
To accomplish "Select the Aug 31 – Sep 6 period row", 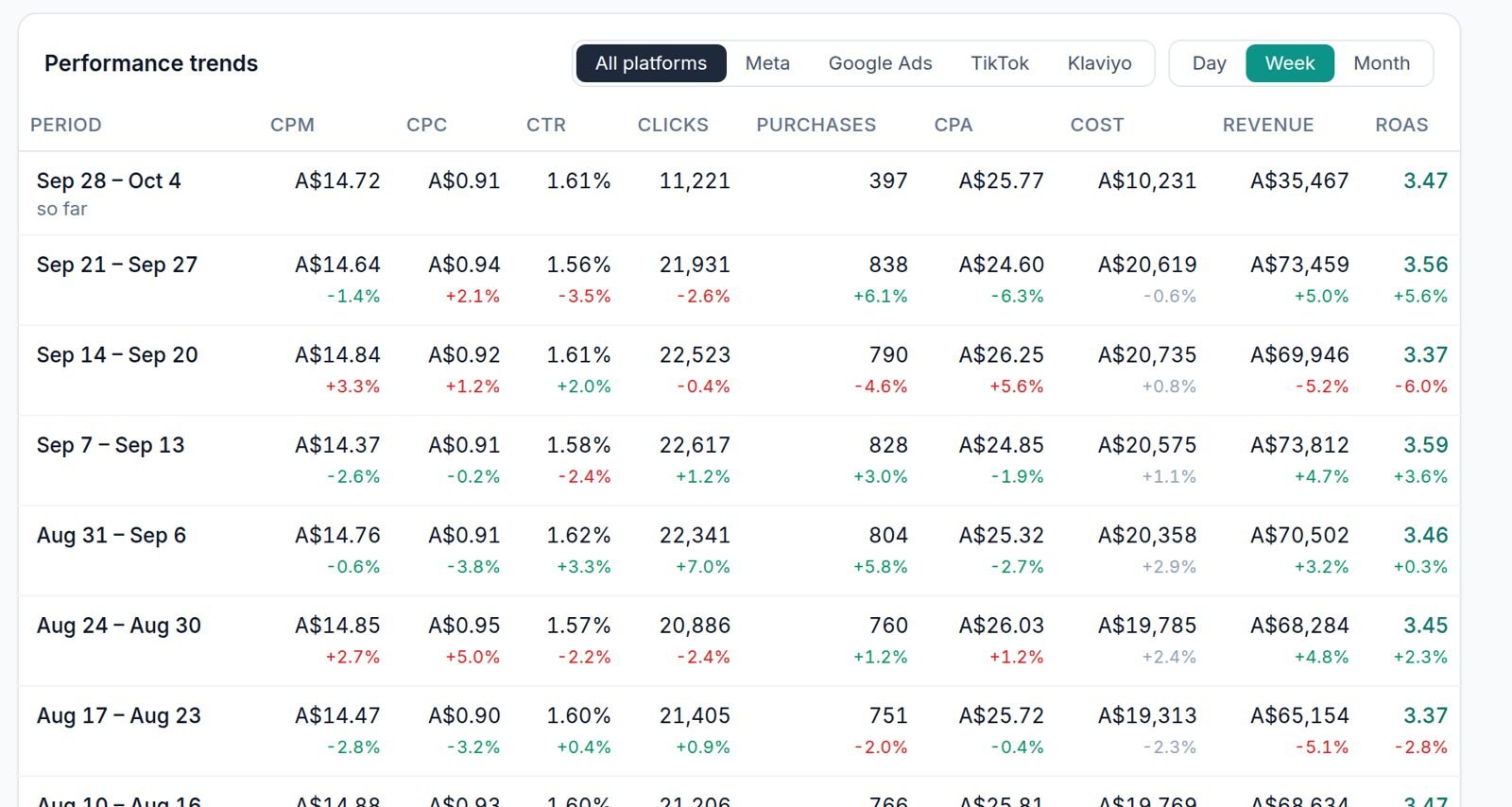I will 739,551.
